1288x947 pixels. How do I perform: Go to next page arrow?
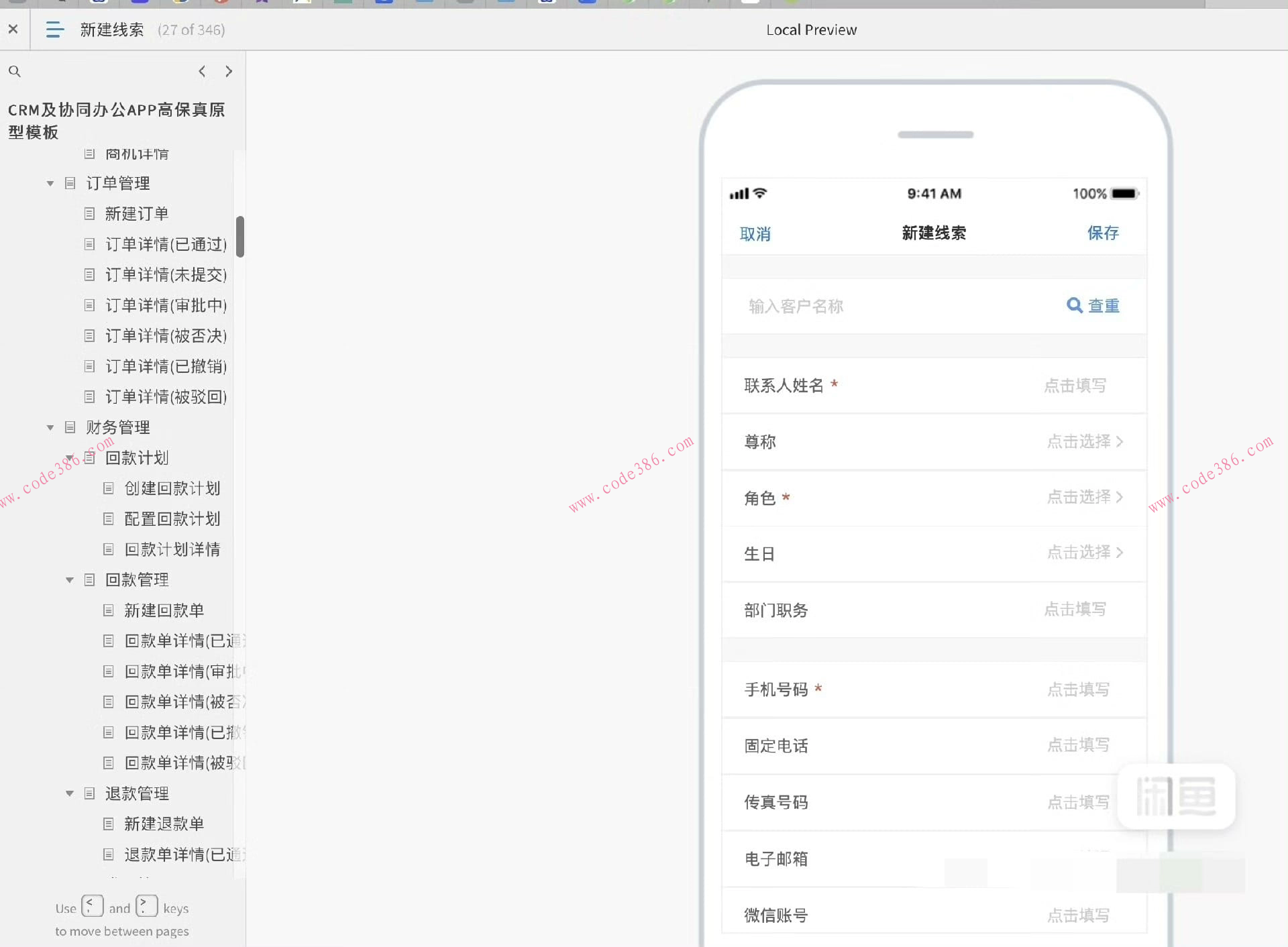229,71
